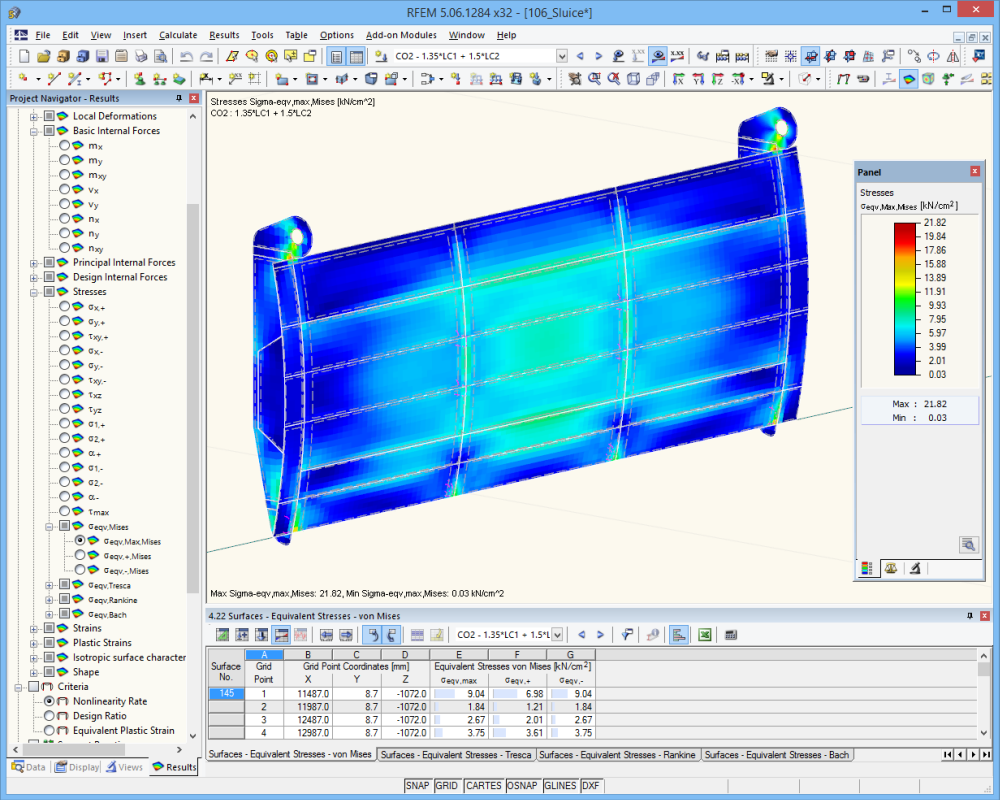Expand the σeqv,Tresca node
This screenshot has height=800, width=1000.
tap(49, 586)
